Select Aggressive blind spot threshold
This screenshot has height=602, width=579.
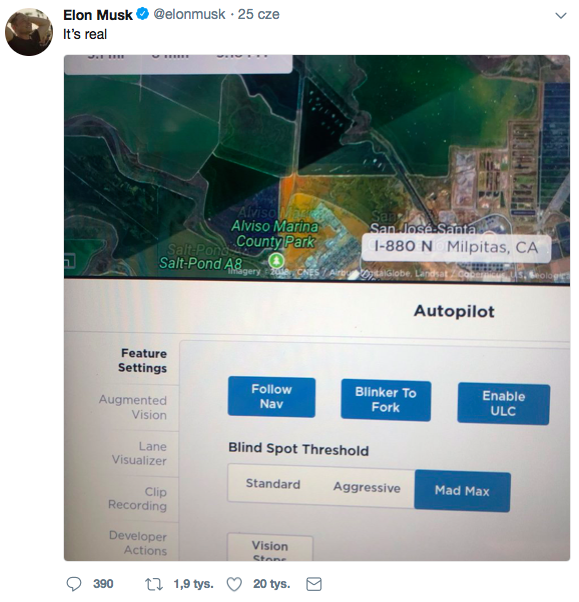(x=367, y=487)
